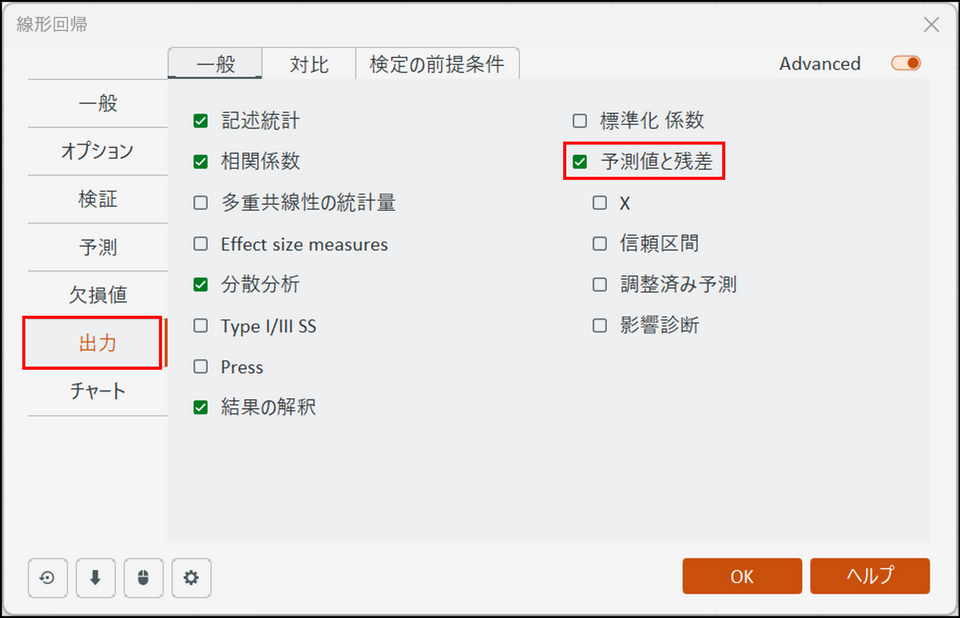Click the ヘルプ button
This screenshot has width=960, height=618.
(x=870, y=576)
